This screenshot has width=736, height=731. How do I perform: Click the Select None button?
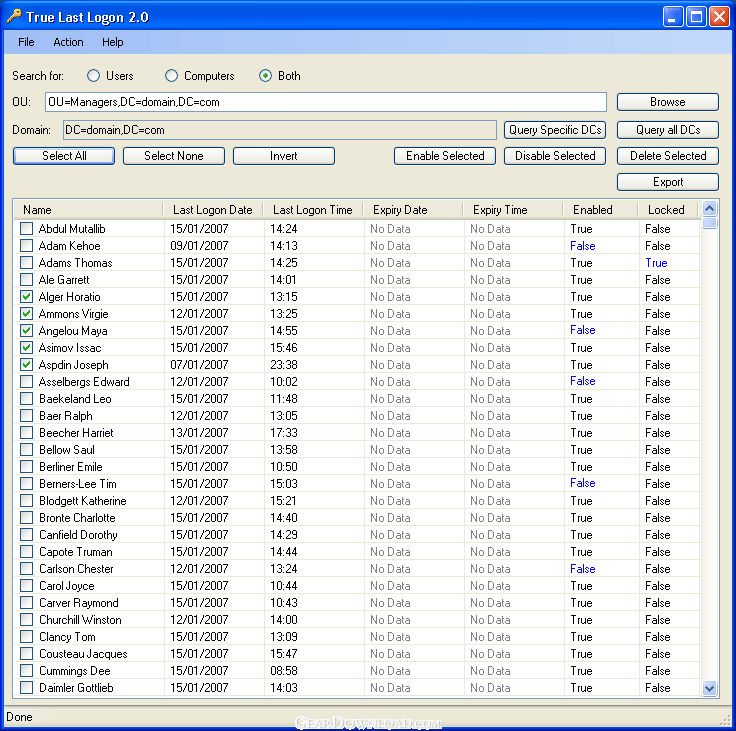[x=174, y=156]
